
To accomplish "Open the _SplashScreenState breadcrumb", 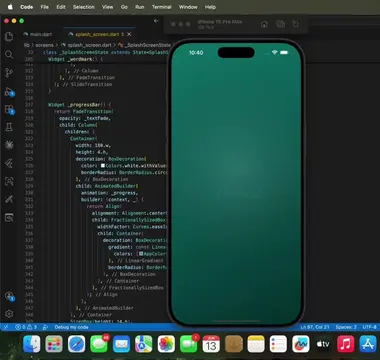I will (147, 45).
